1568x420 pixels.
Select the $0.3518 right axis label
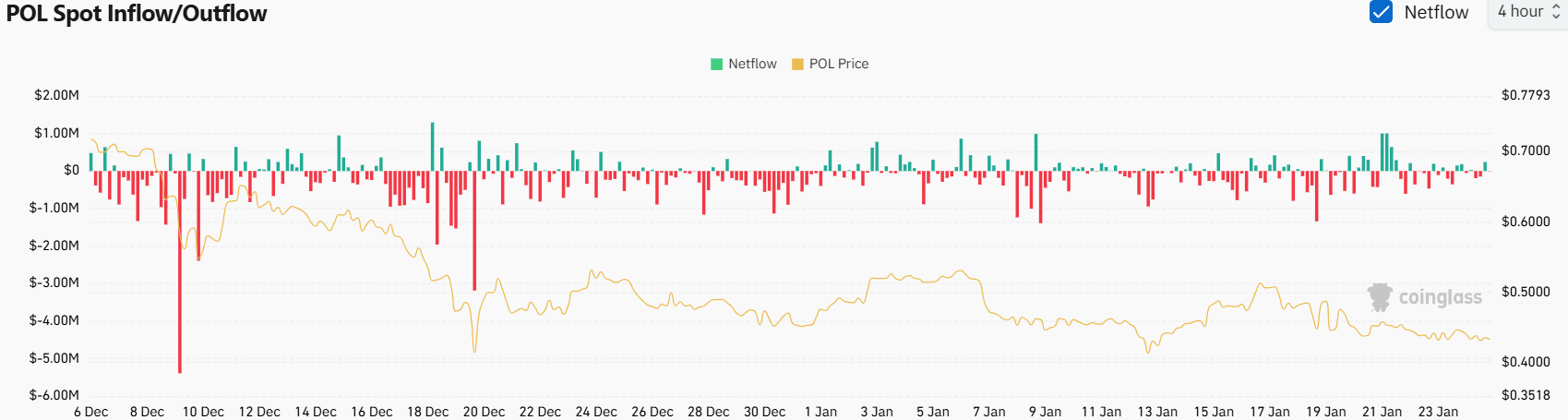coord(1526,395)
